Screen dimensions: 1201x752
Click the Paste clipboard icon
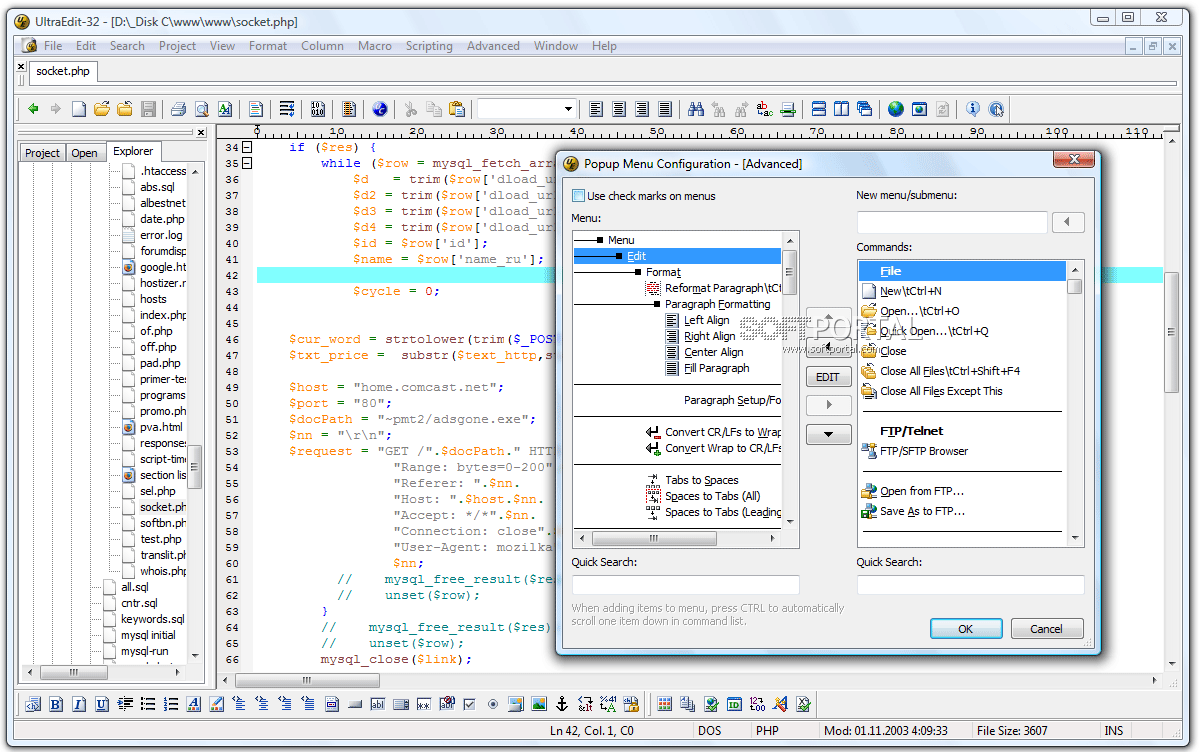[457, 109]
